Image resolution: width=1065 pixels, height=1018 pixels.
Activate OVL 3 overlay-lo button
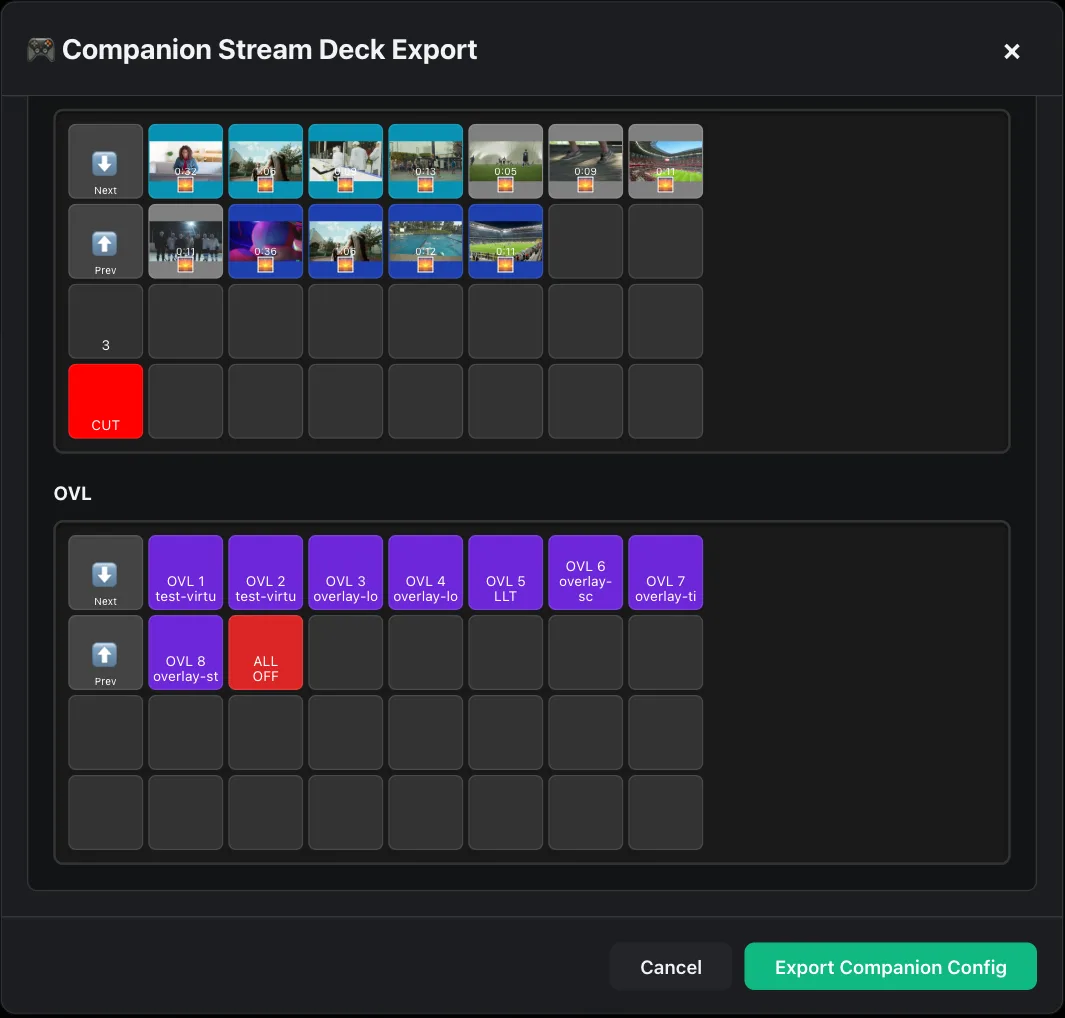click(346, 572)
